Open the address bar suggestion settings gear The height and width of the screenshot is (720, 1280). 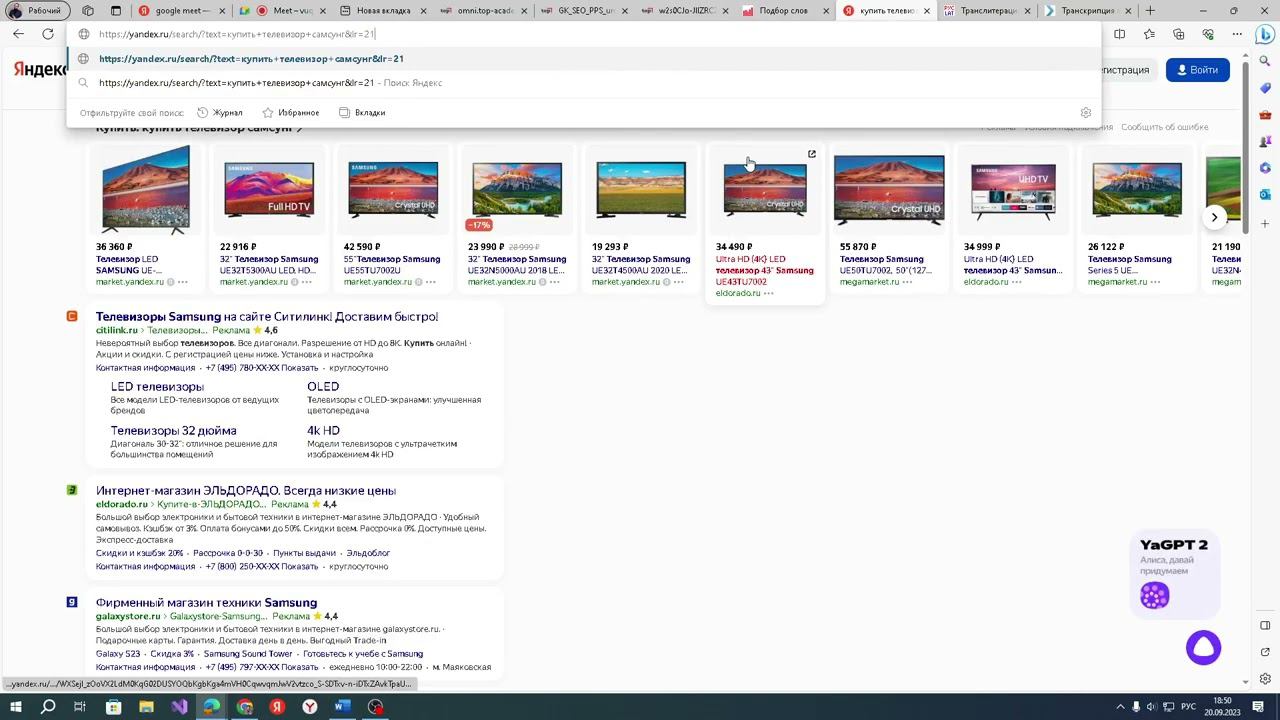pyautogui.click(x=1086, y=113)
